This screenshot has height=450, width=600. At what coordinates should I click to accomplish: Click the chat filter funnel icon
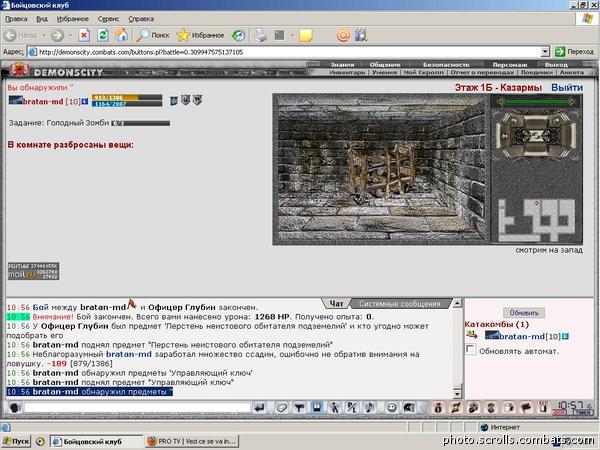[x=299, y=408]
